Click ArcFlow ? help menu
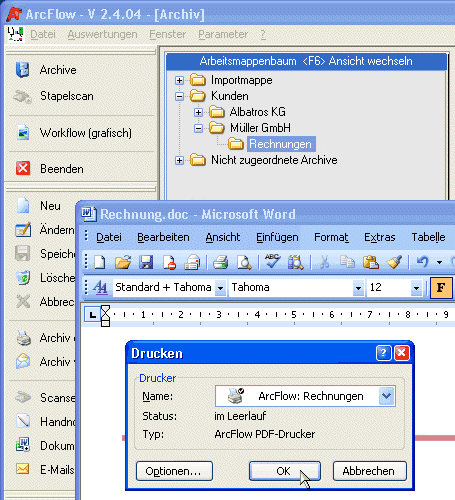Image resolution: width=455 pixels, height=500 pixels. coord(263,34)
